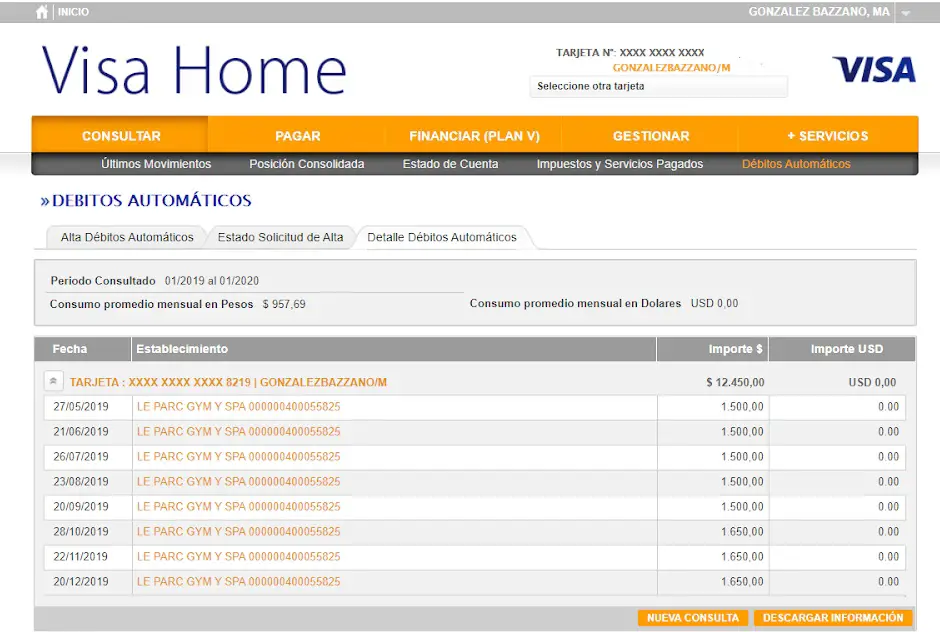Screen dimensions: 940x632
Task: Click the NUEVA CONSULTA button
Action: pos(693,618)
